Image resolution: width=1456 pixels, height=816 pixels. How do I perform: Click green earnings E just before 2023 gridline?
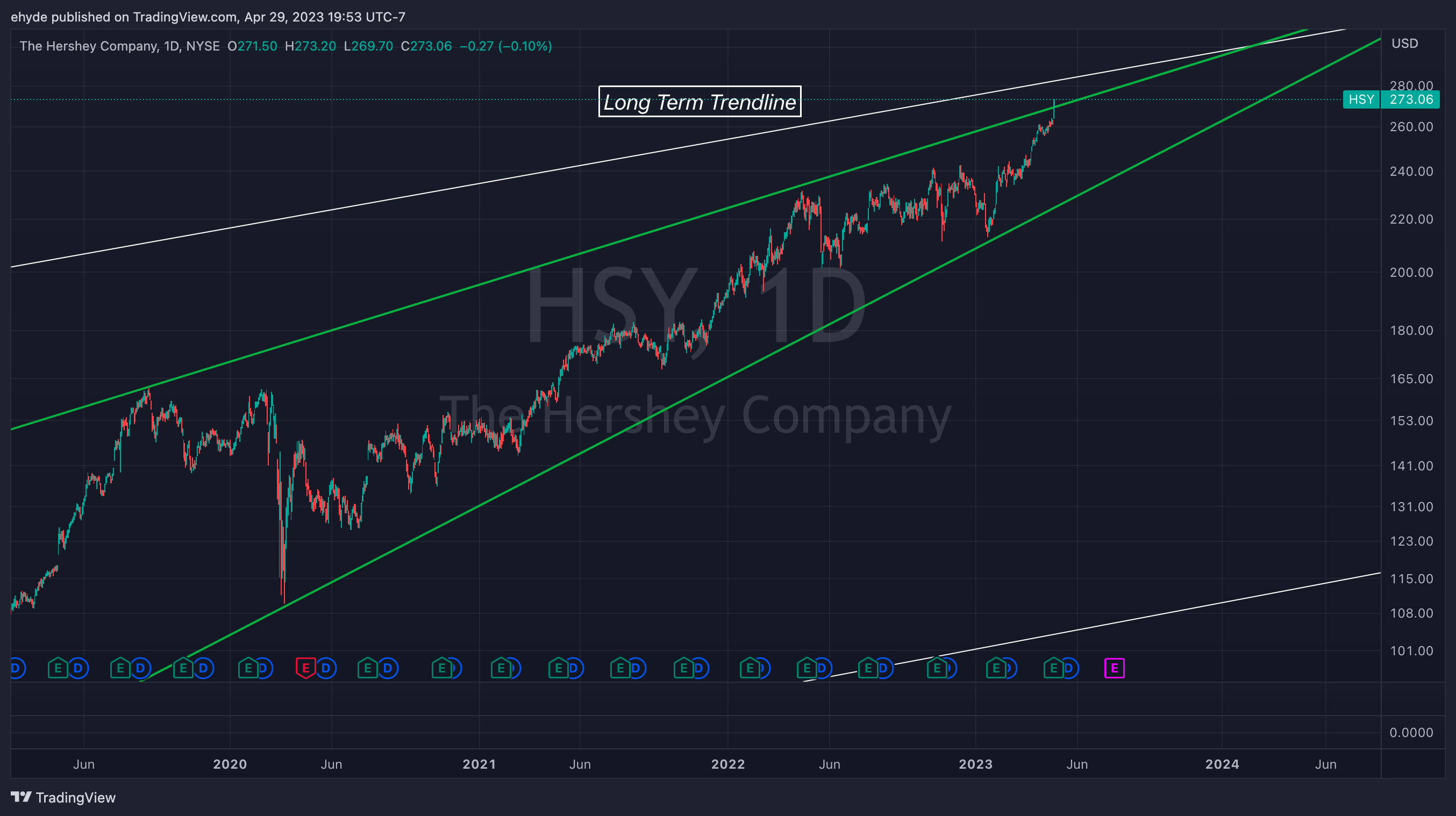(937, 669)
